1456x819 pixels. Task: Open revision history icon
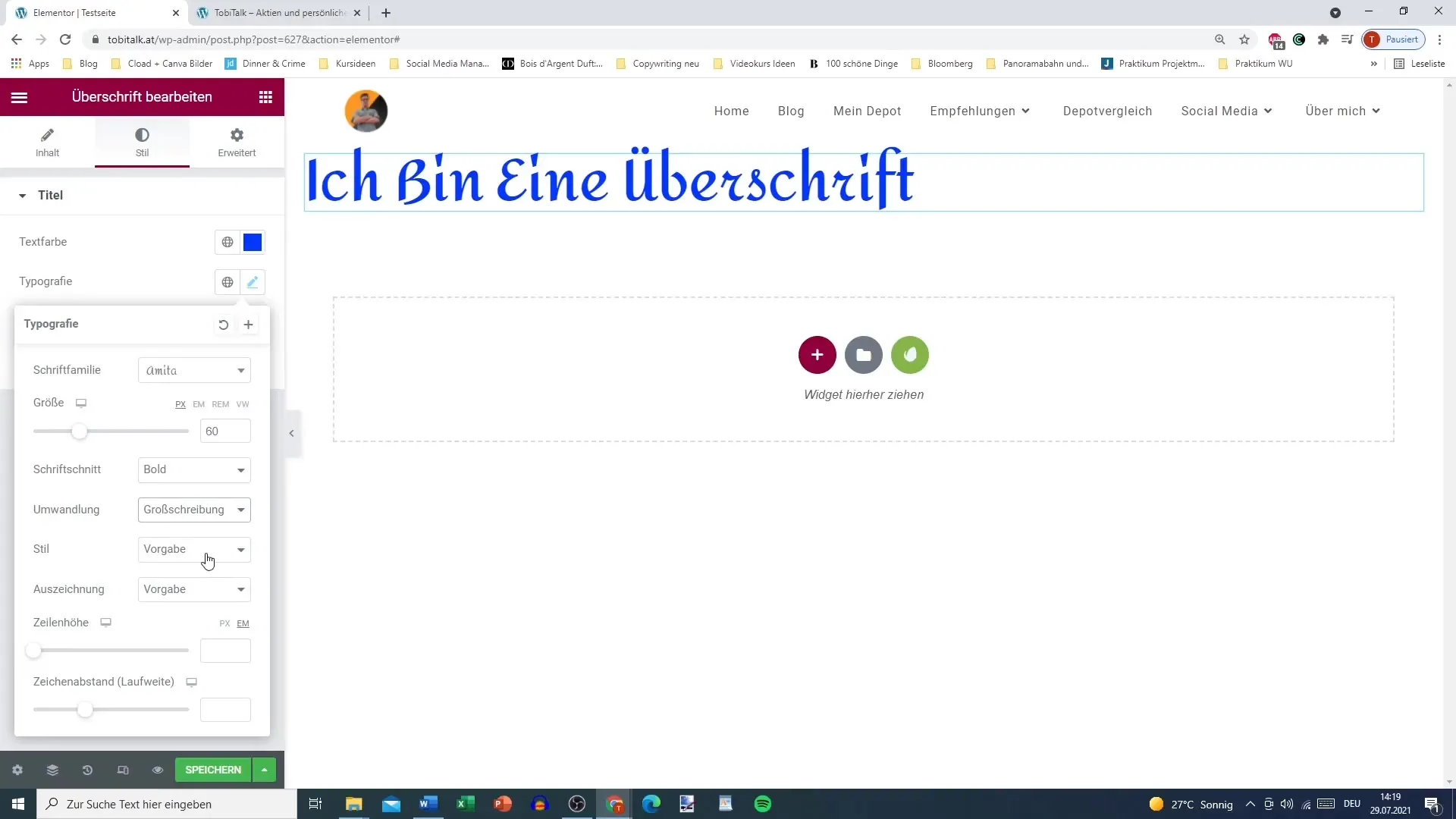coord(87,770)
